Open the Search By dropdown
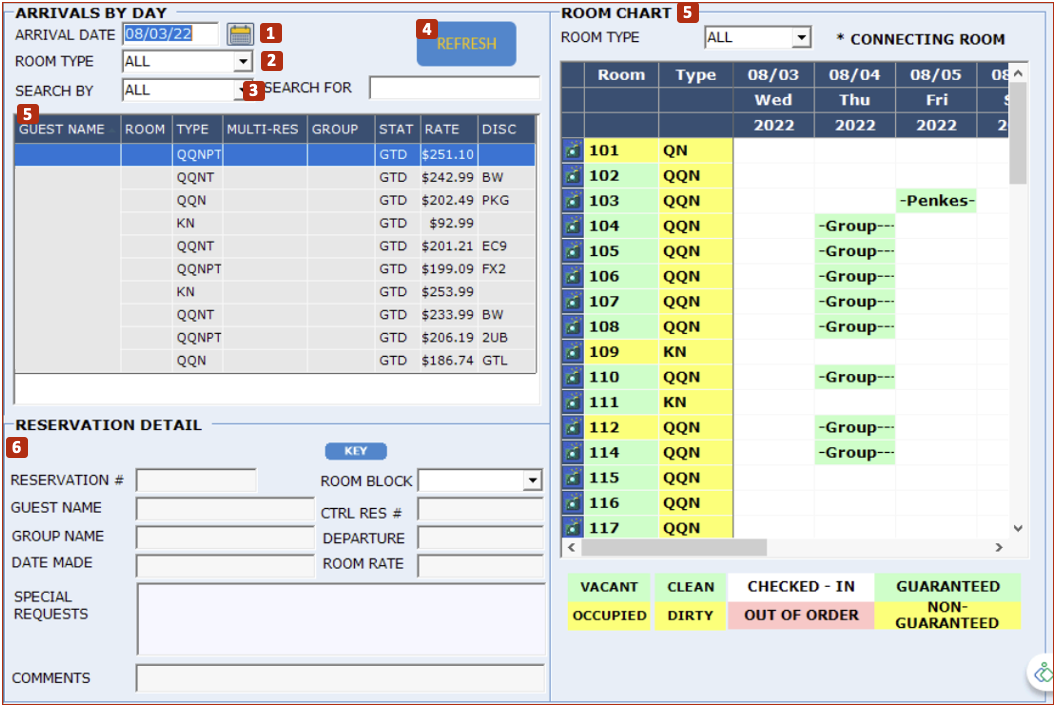This screenshot has height=709, width=1057. click(241, 90)
